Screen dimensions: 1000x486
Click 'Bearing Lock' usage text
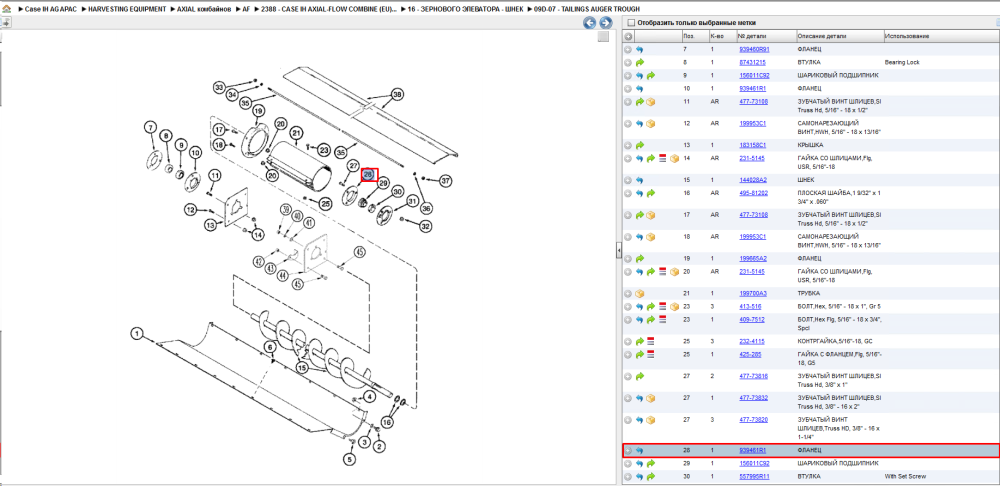coord(901,63)
